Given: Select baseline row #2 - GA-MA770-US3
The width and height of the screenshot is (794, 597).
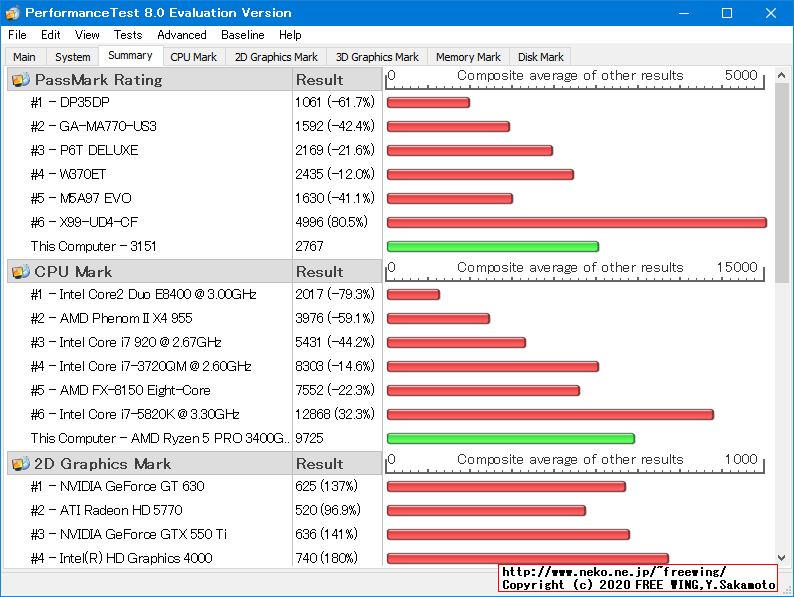Looking at the screenshot, I should pos(150,126).
